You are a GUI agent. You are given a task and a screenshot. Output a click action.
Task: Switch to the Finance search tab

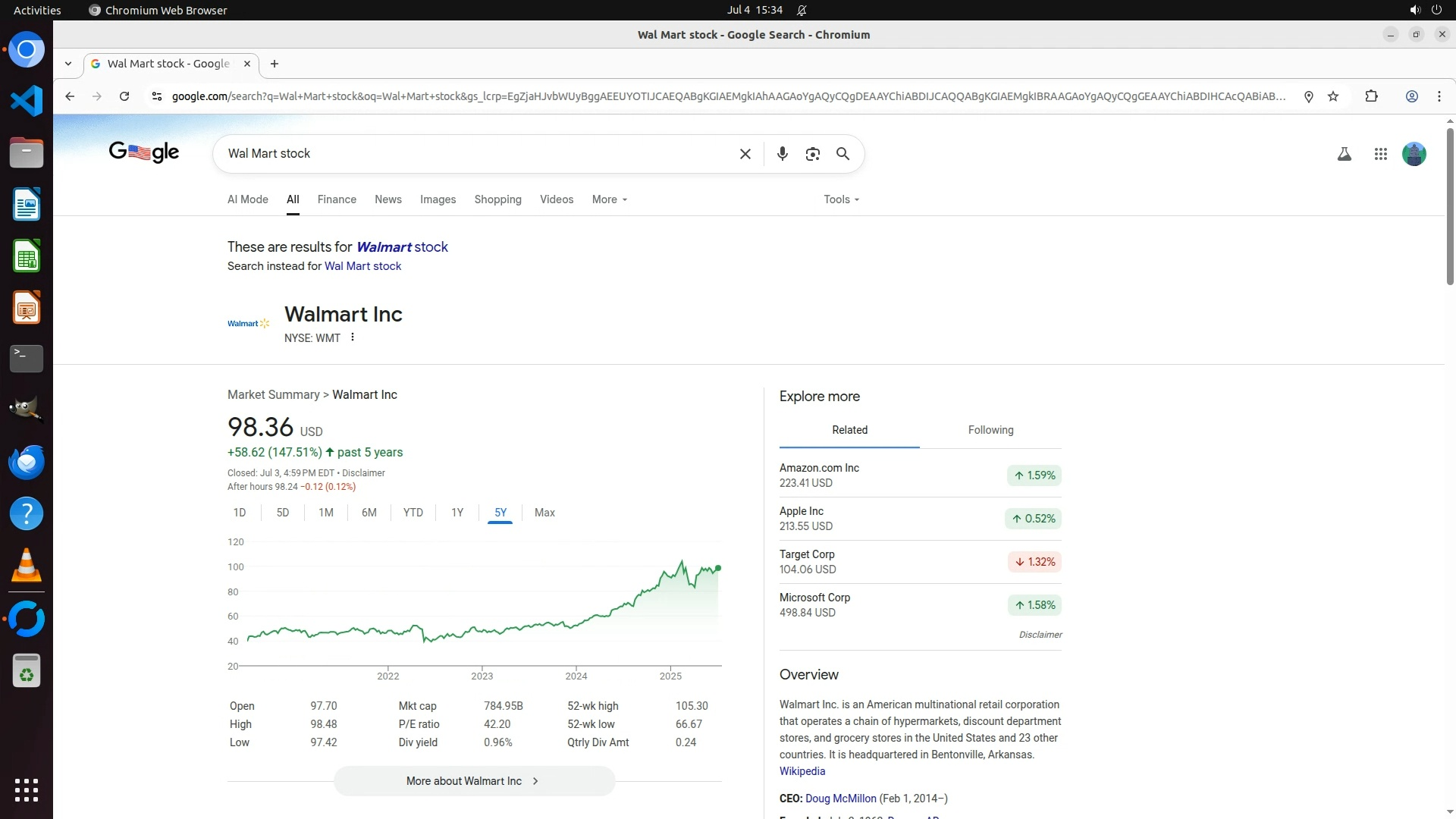point(337,199)
